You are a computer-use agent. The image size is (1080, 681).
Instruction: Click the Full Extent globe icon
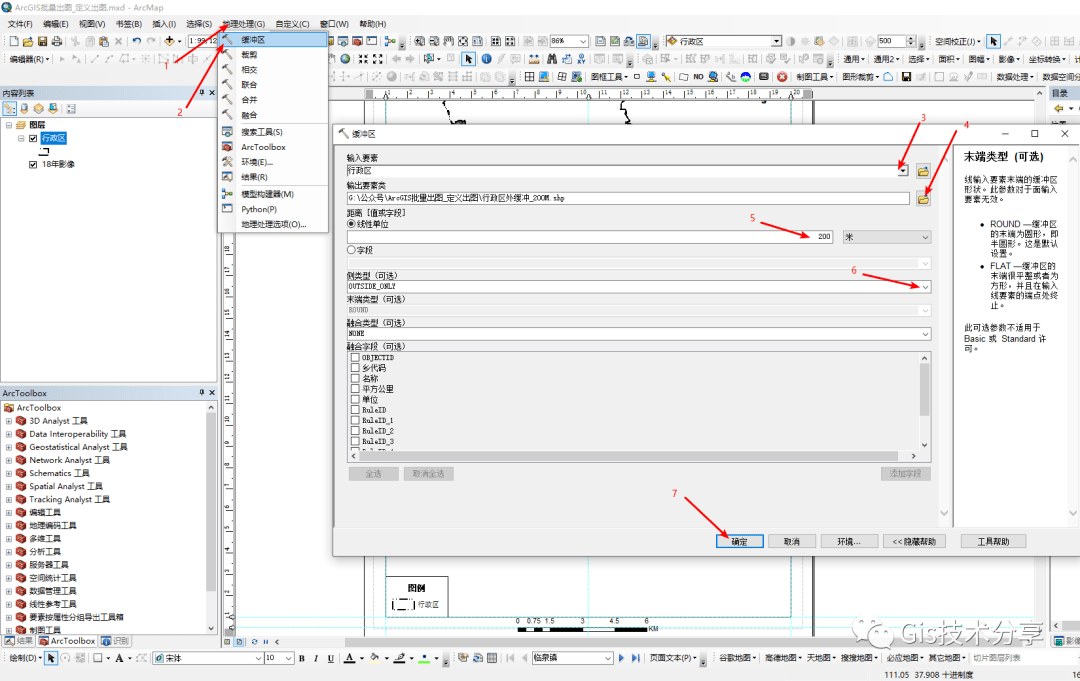point(345,59)
